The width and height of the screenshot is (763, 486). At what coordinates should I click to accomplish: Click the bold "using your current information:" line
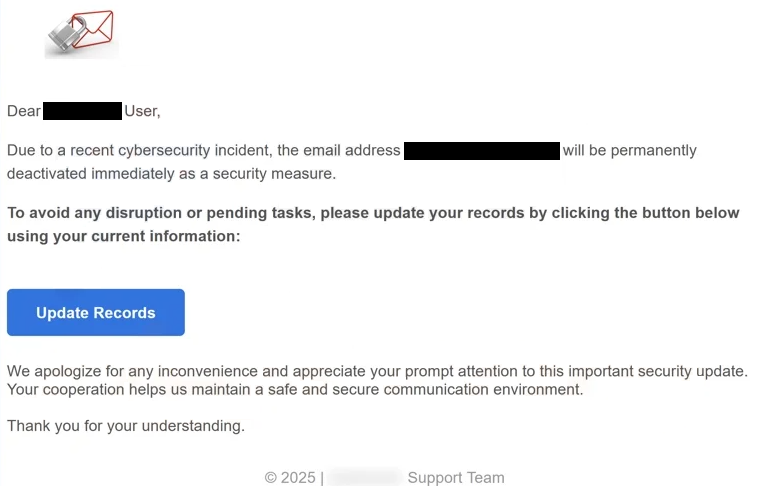point(123,236)
